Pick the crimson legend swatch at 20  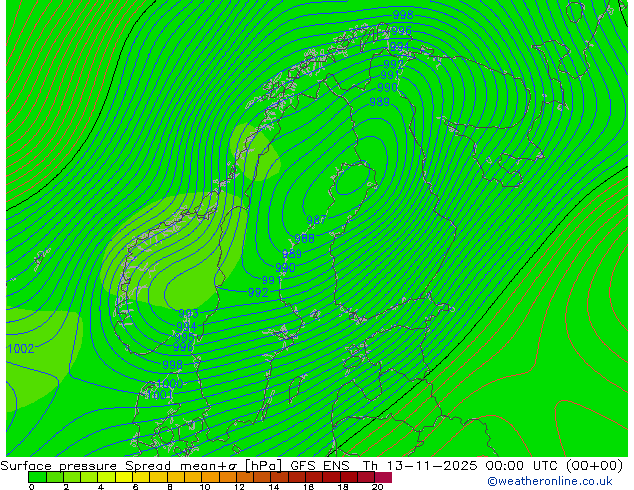pyautogui.click(x=383, y=477)
